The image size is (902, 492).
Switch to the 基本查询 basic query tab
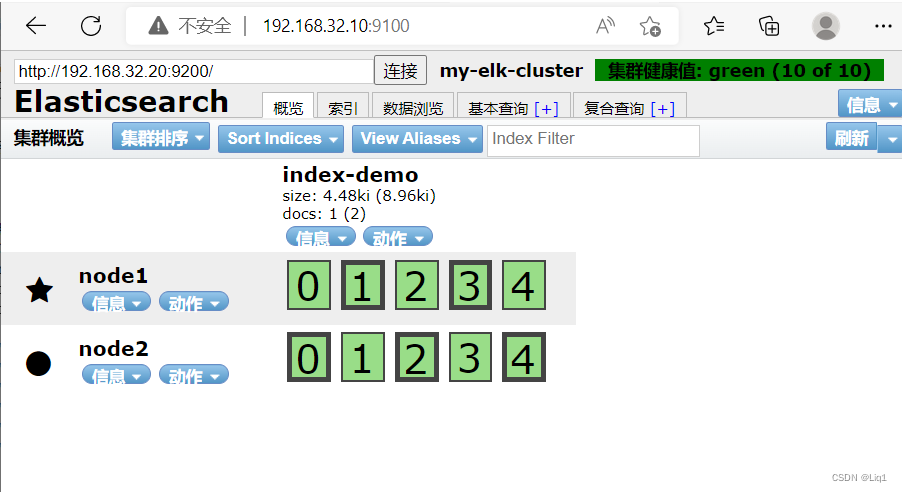coord(498,108)
